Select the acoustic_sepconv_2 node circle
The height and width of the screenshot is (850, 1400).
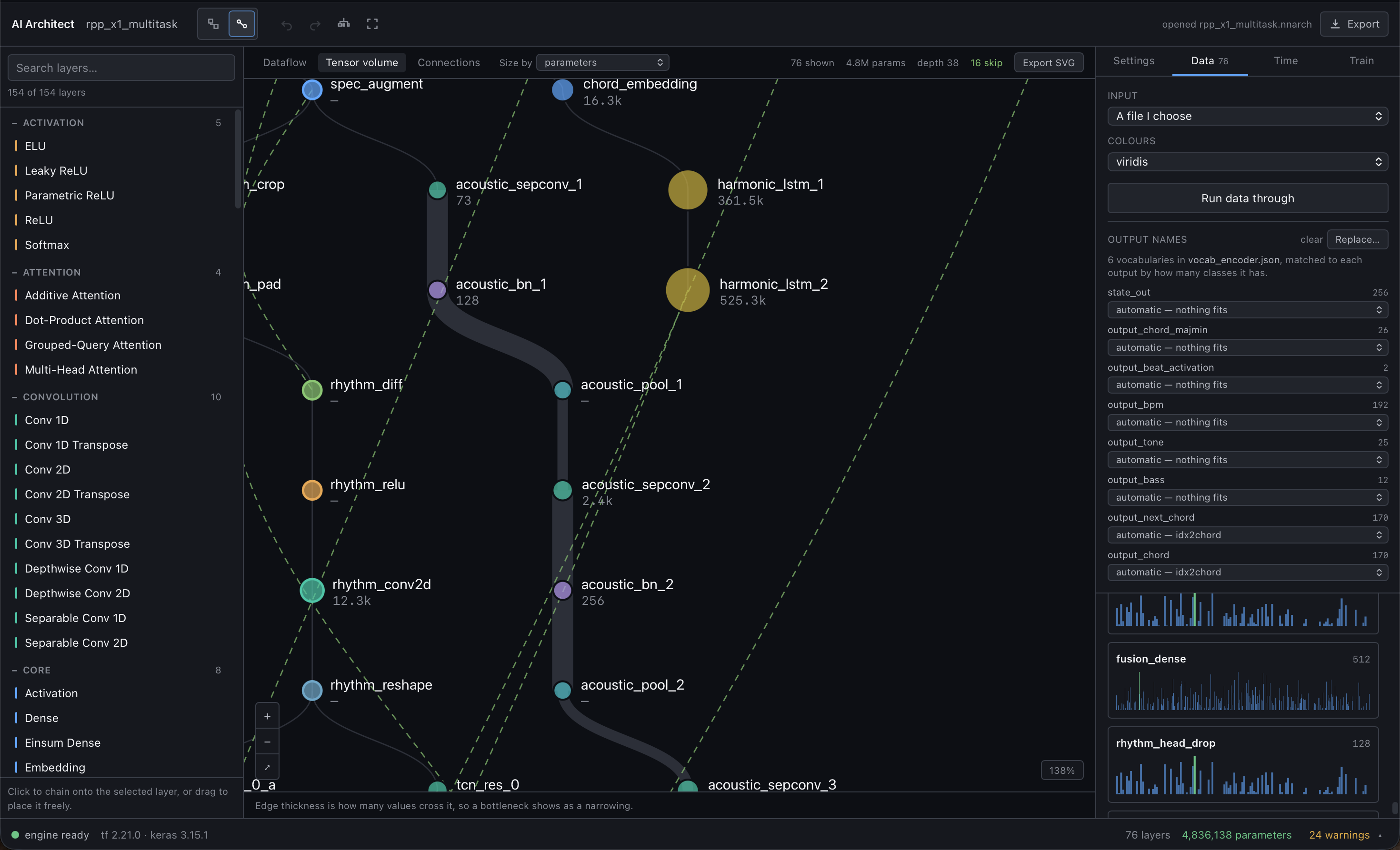562,490
